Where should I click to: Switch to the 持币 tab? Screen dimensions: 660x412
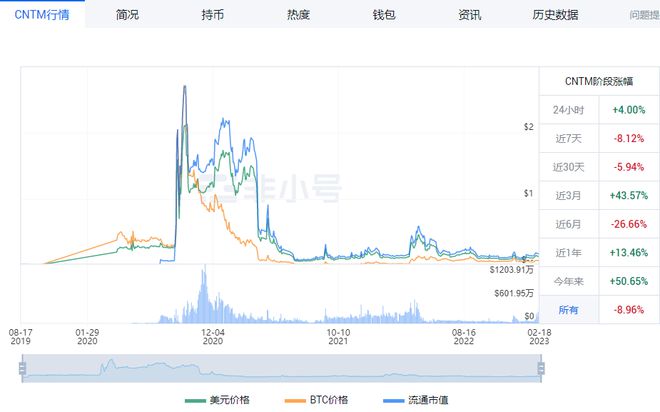(x=213, y=15)
